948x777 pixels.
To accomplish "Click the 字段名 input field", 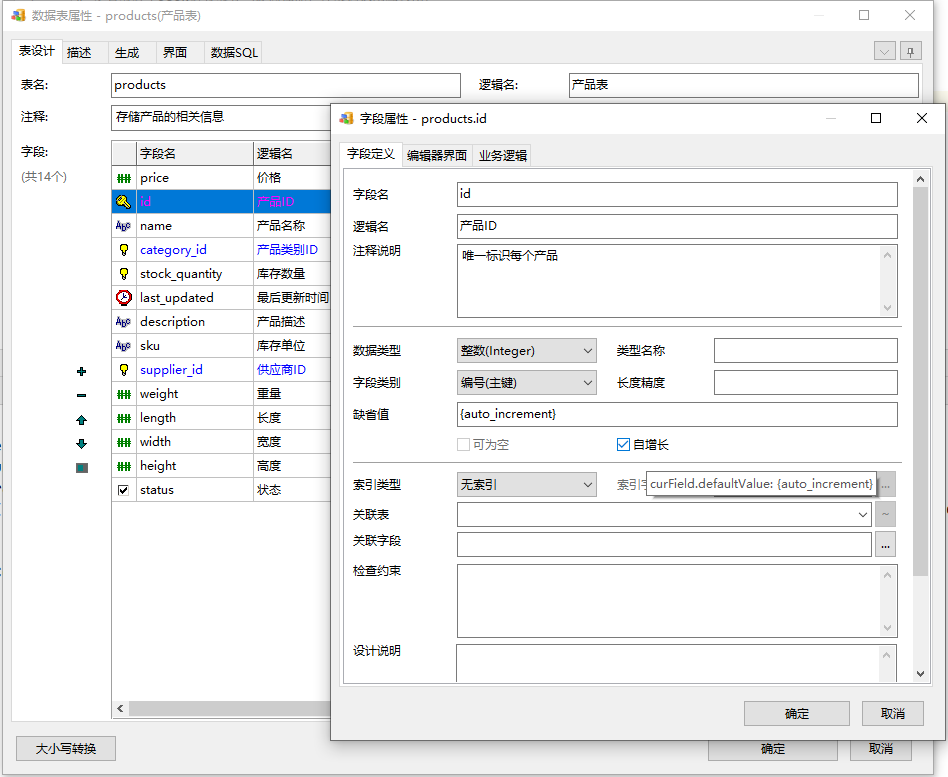I will pos(677,194).
